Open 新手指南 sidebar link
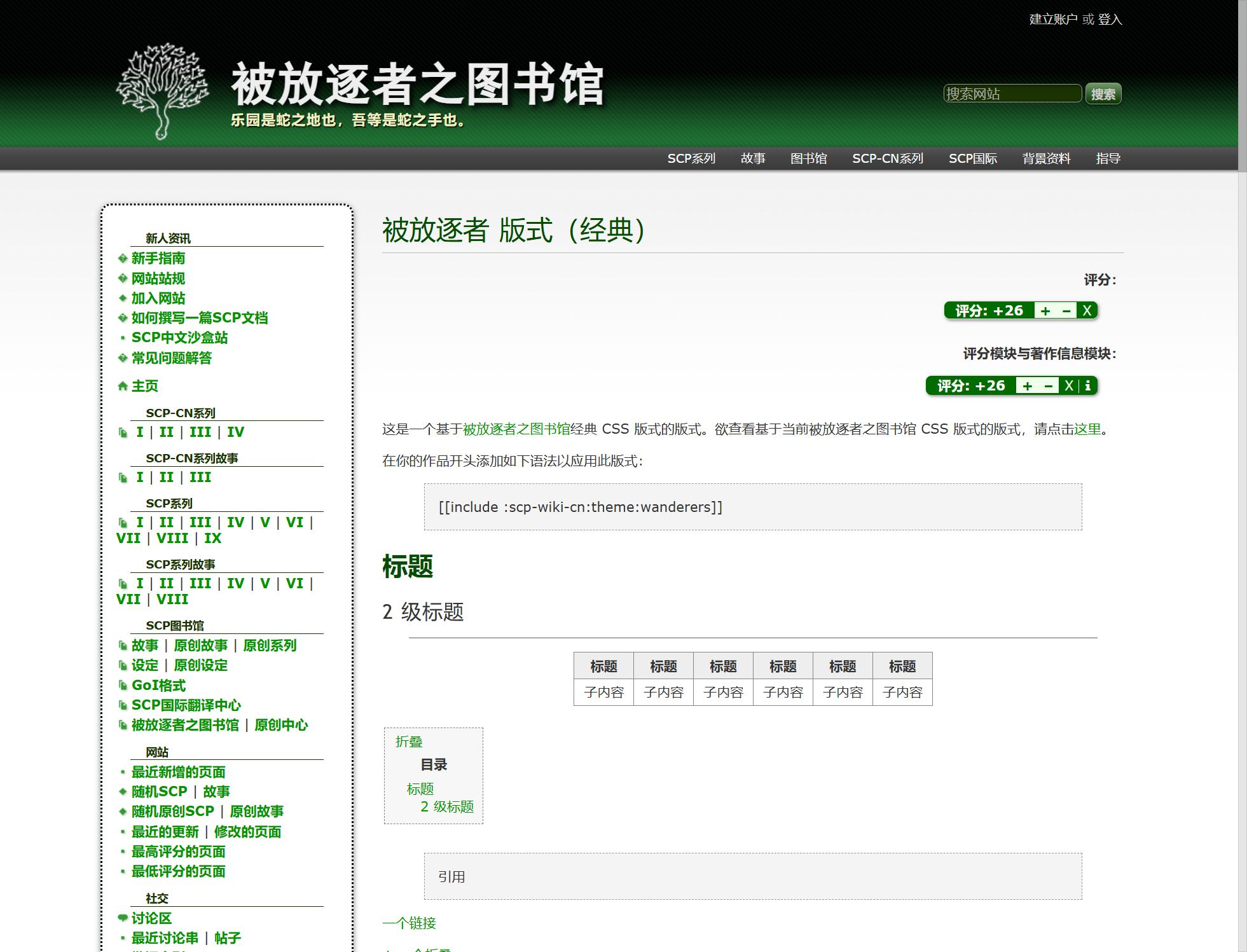The height and width of the screenshot is (952, 1247). (x=158, y=258)
